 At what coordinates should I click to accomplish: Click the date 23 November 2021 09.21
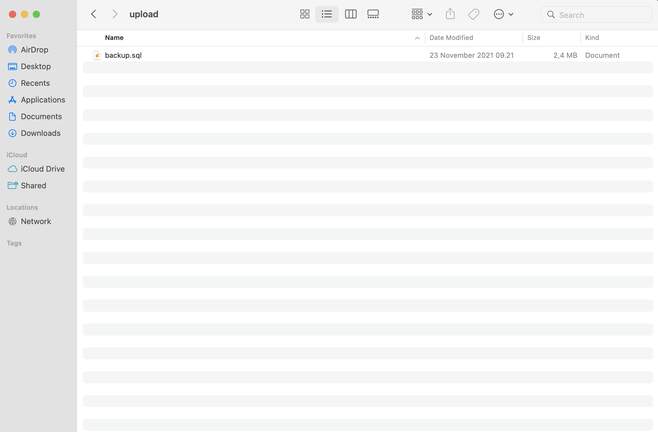(x=471, y=55)
